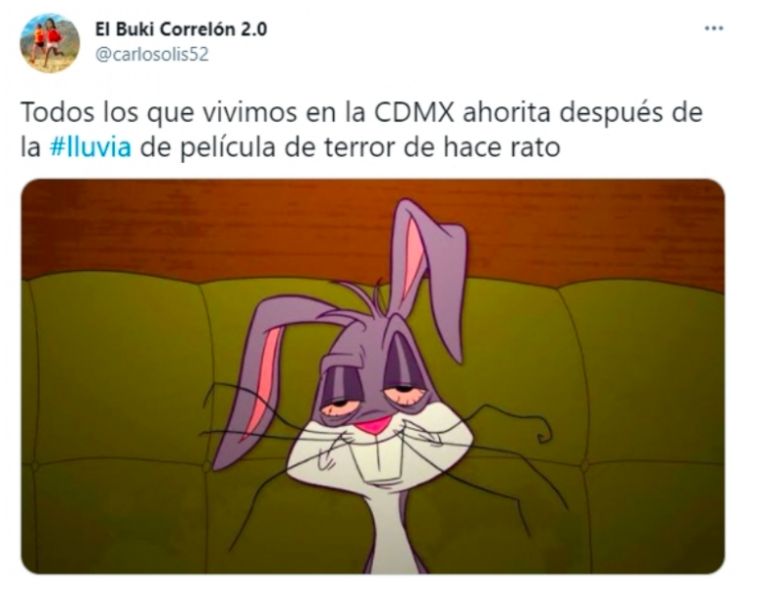The image size is (768, 594).
Task: Click the runners photo in the avatar
Action: pos(49,43)
